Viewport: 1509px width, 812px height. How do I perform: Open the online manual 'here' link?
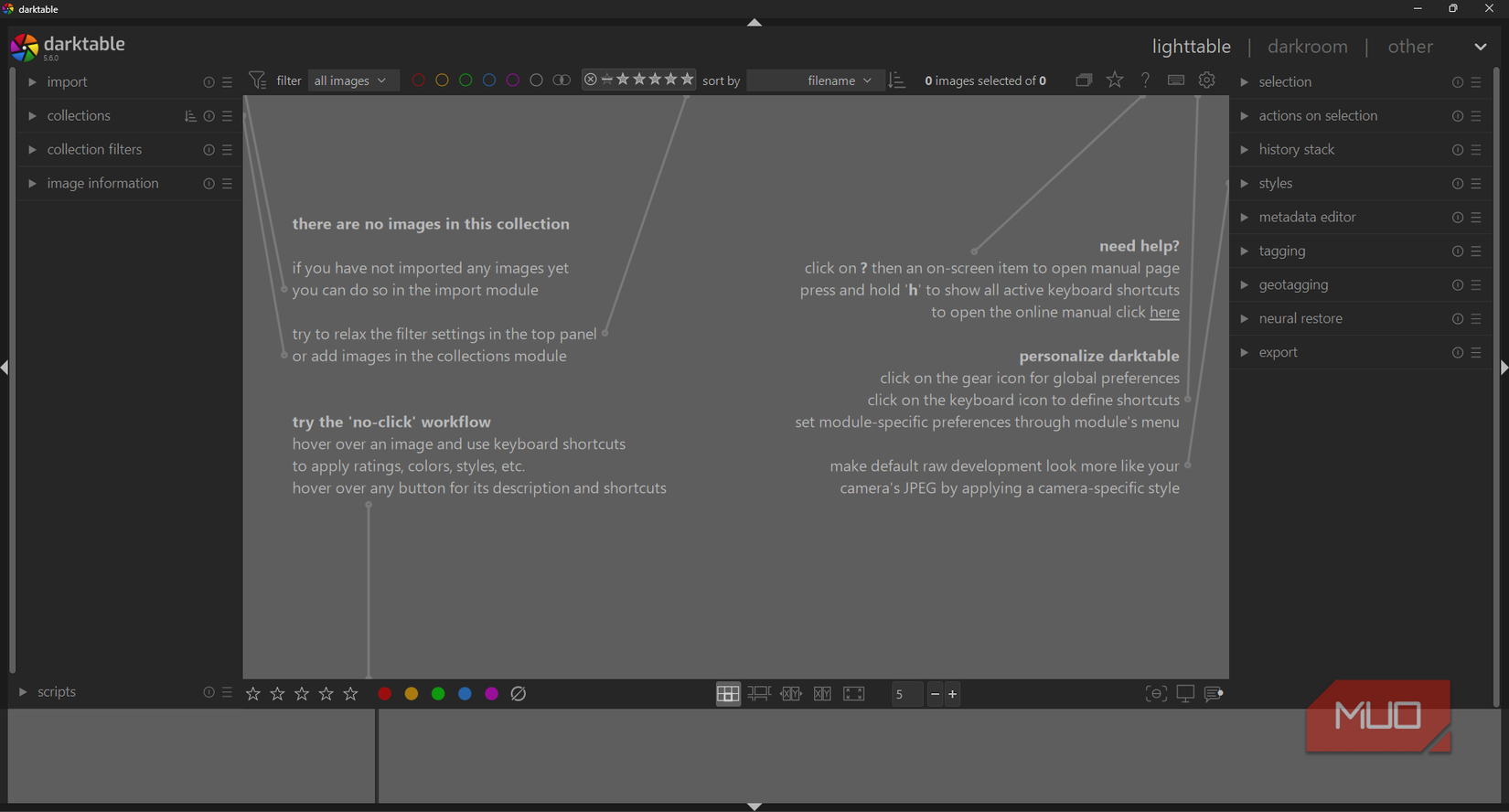(x=1164, y=313)
